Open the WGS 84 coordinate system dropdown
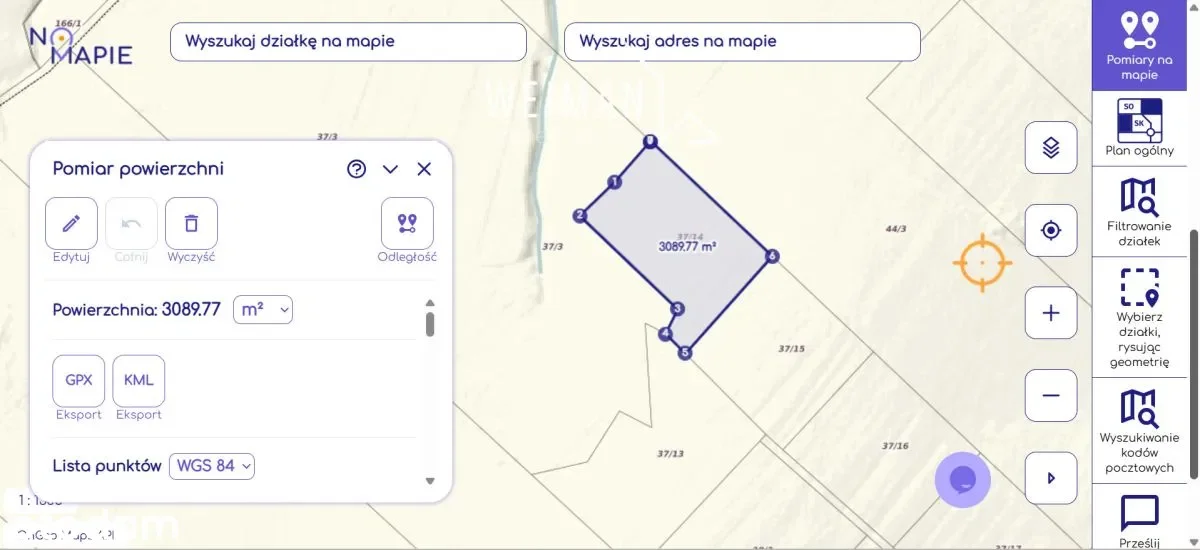The height and width of the screenshot is (550, 1200). pyautogui.click(x=212, y=466)
